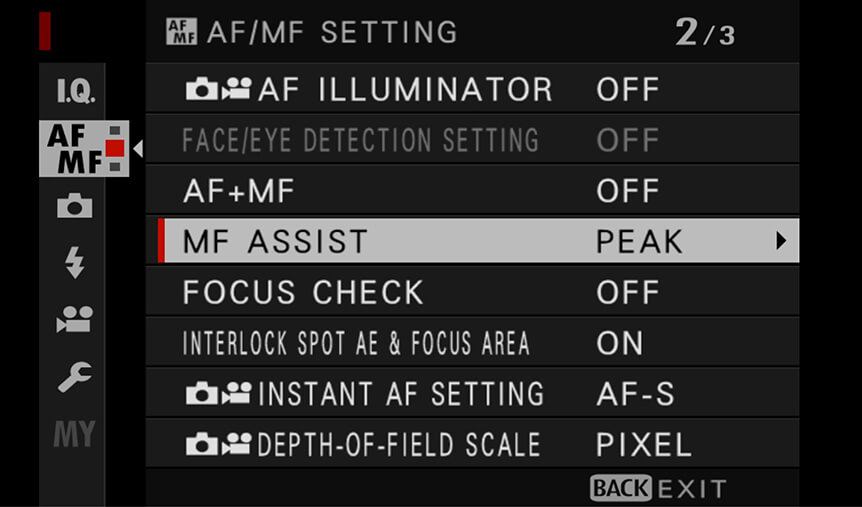Open the movie settings camcorder icon
Image resolution: width=862 pixels, height=507 pixels.
tap(75, 319)
